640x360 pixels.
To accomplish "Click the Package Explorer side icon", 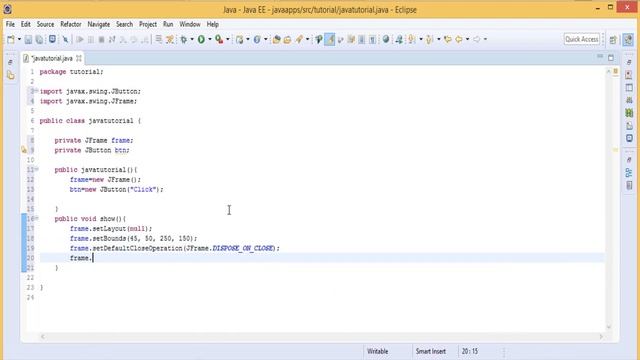I will (11, 76).
